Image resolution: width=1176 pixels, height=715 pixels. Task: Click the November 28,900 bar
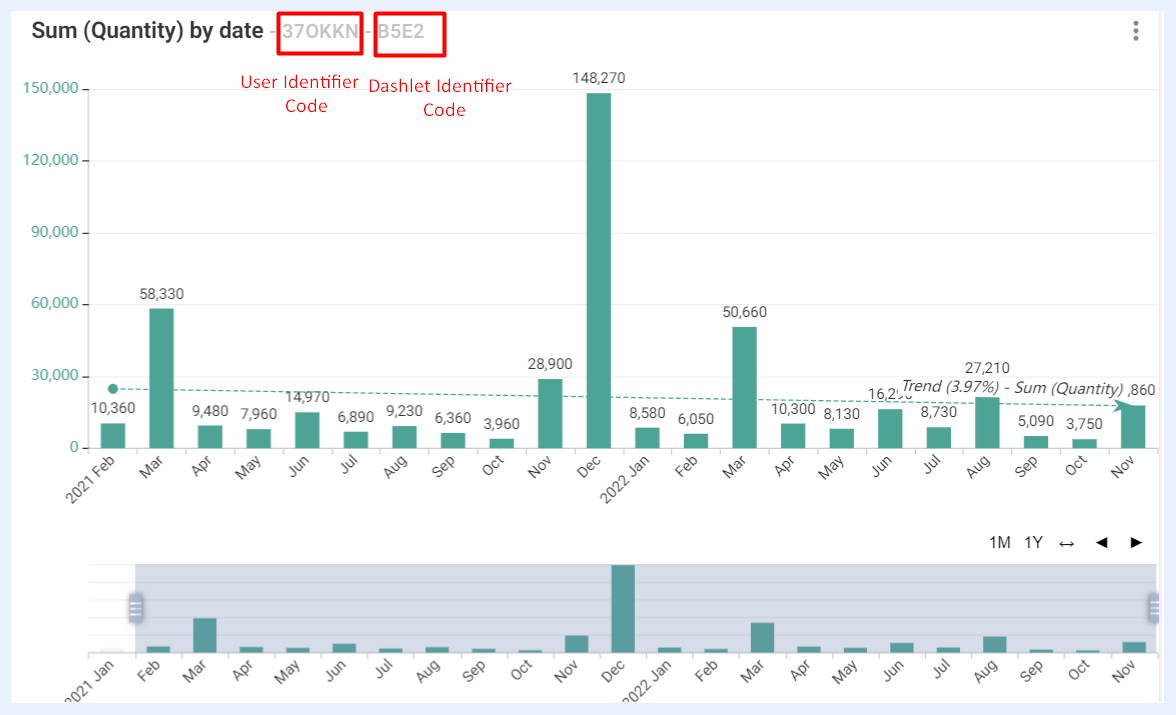pos(550,413)
